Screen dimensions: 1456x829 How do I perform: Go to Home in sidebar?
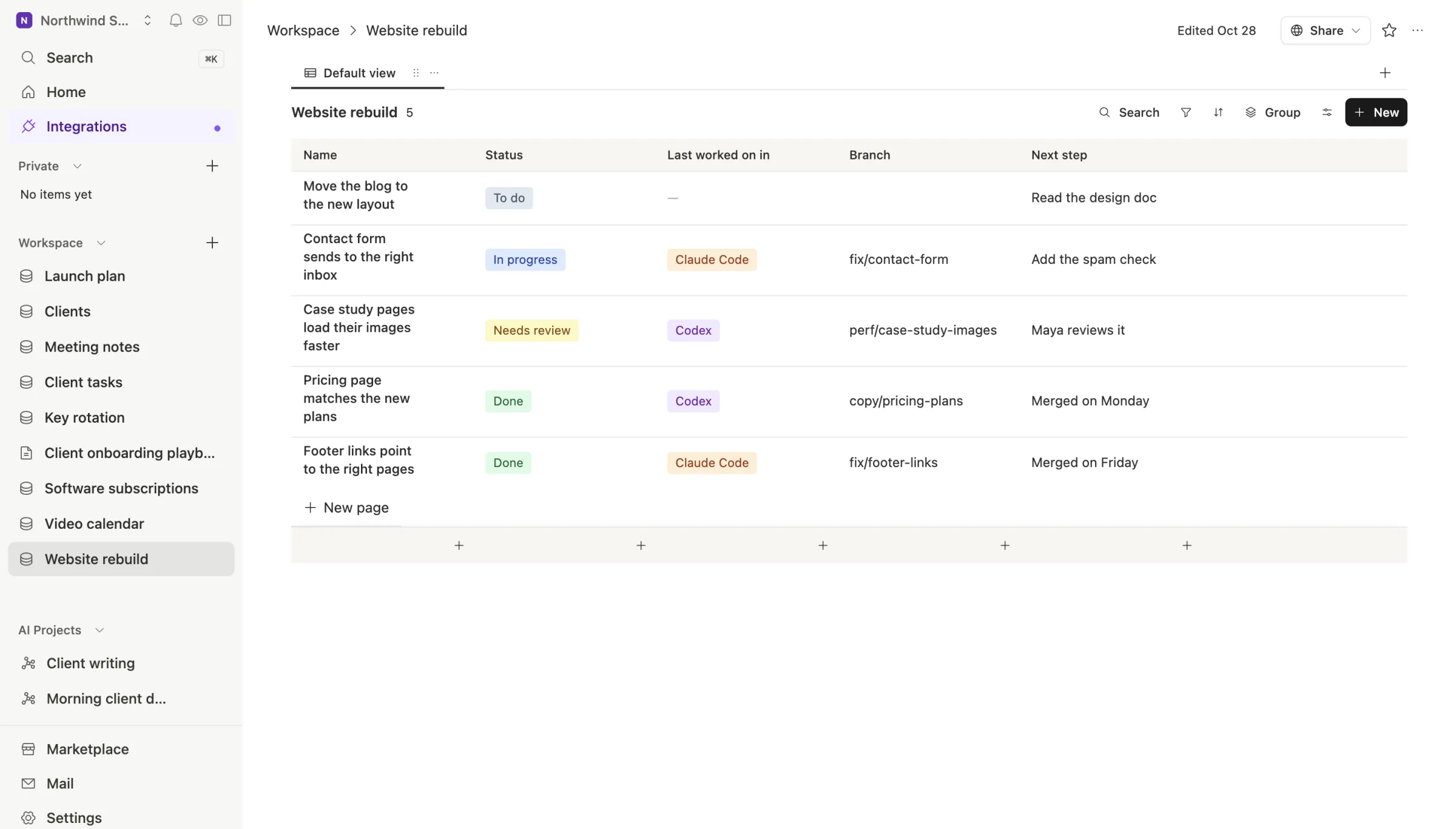pyautogui.click(x=121, y=92)
